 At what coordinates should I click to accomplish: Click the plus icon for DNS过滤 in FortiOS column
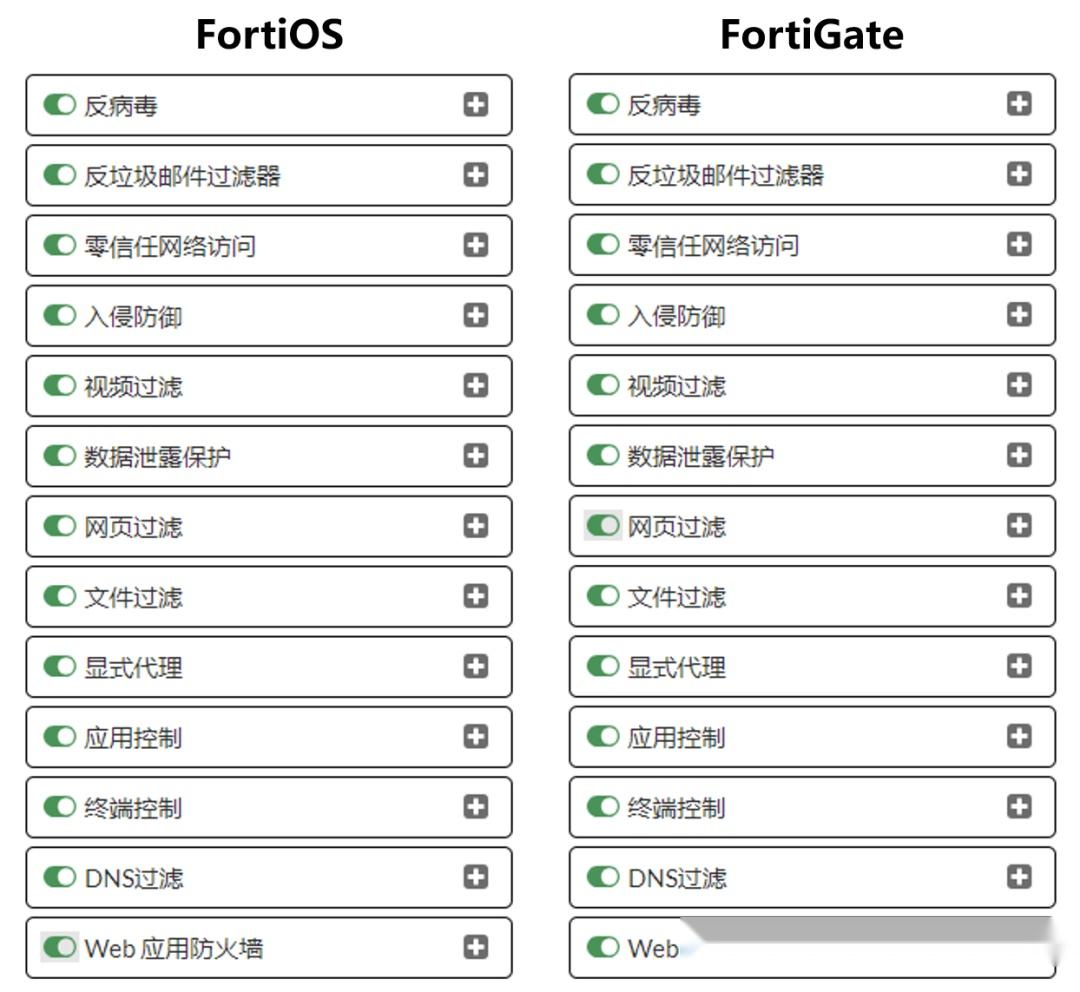477,877
